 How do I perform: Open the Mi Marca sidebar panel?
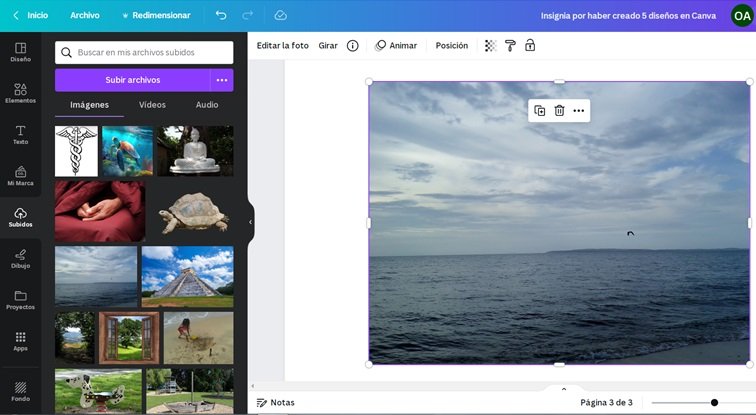pos(20,176)
